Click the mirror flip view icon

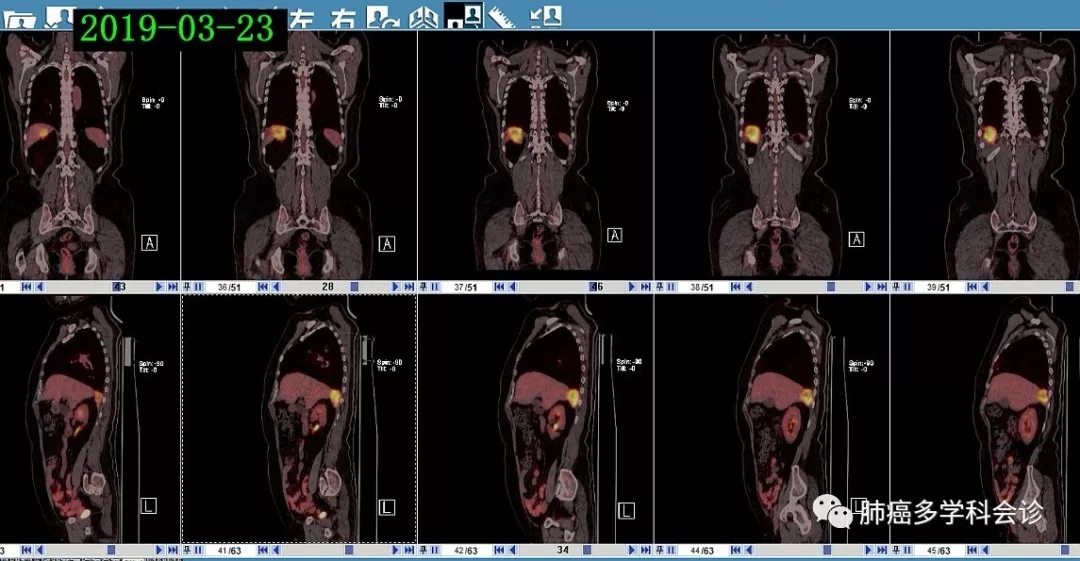click(x=425, y=15)
